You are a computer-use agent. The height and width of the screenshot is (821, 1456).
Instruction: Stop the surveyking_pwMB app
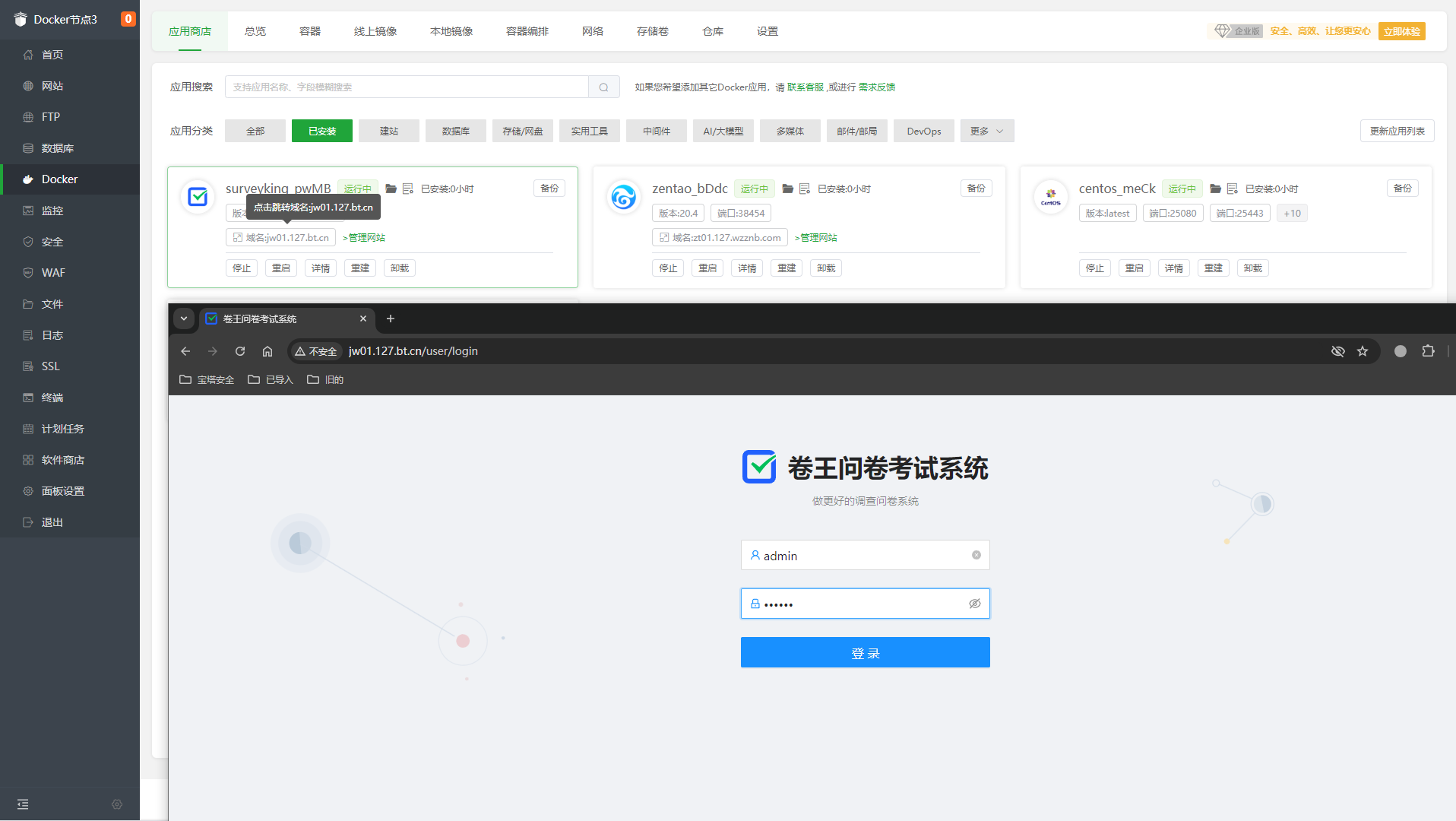point(242,268)
